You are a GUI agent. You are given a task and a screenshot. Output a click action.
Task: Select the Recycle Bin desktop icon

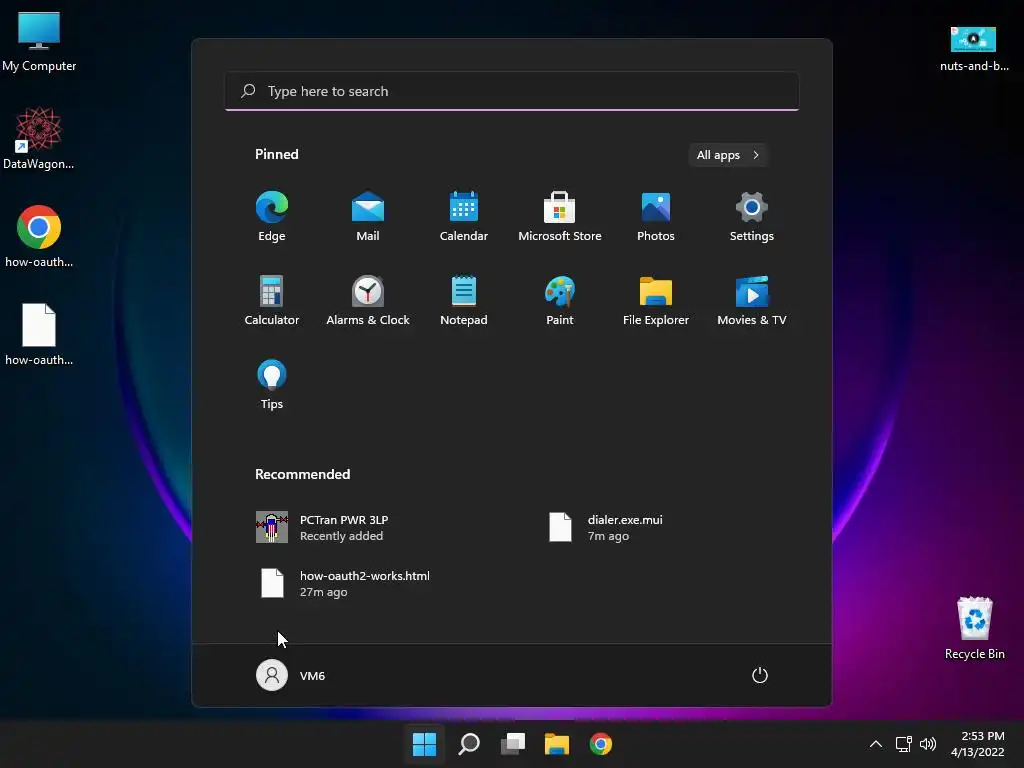click(974, 628)
